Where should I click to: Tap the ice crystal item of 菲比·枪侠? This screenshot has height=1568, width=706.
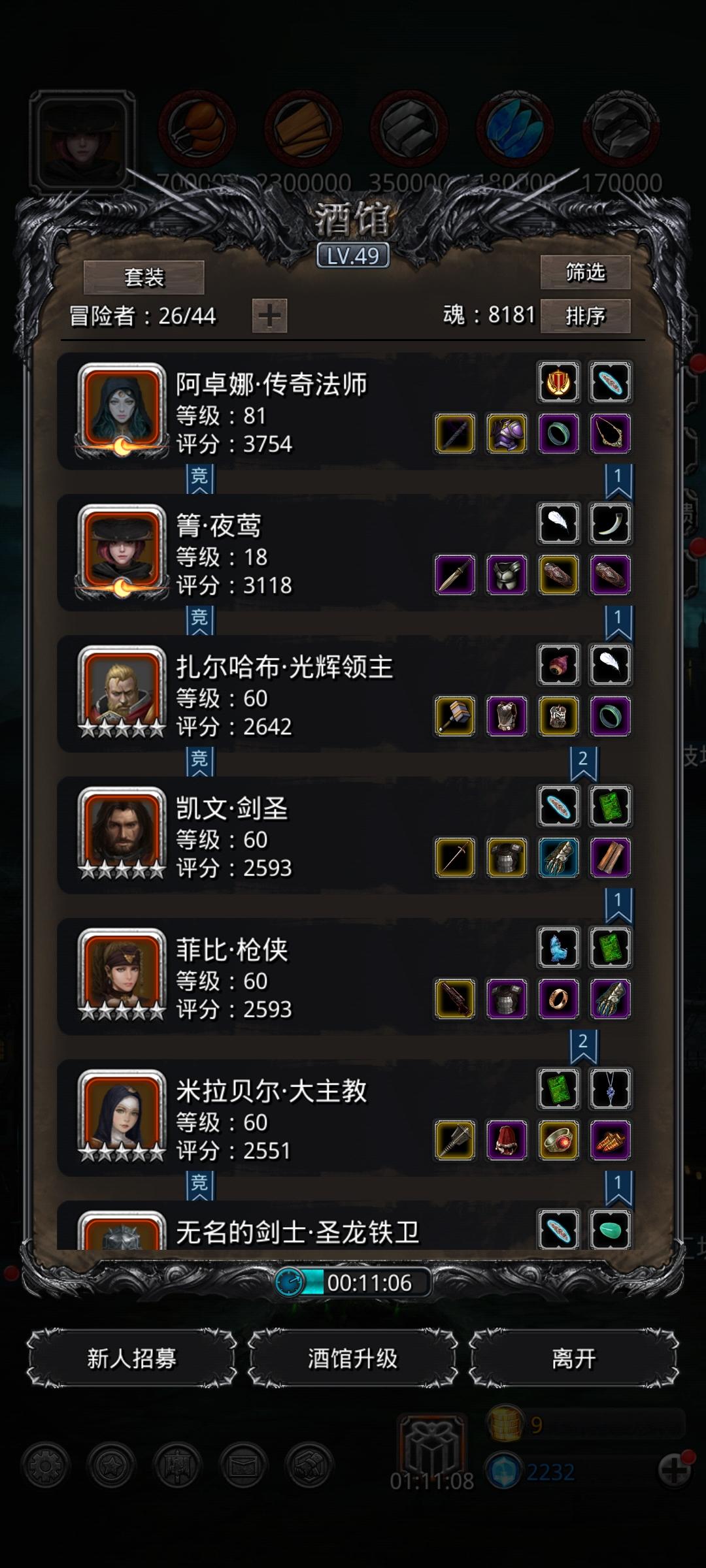(x=558, y=947)
